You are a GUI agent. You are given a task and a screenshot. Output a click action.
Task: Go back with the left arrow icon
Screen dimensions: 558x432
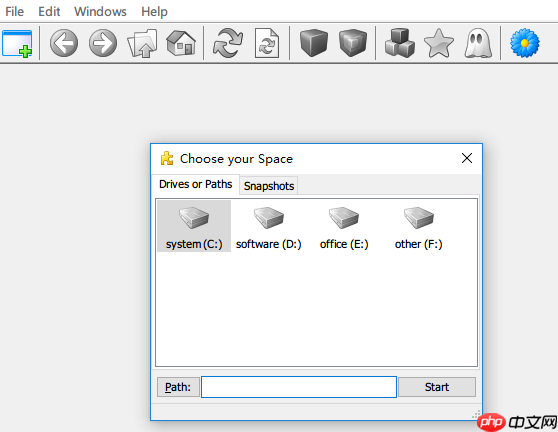point(64,43)
